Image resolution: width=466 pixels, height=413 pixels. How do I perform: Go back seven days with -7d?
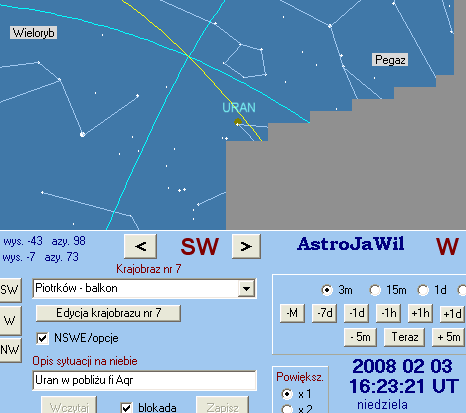324,313
